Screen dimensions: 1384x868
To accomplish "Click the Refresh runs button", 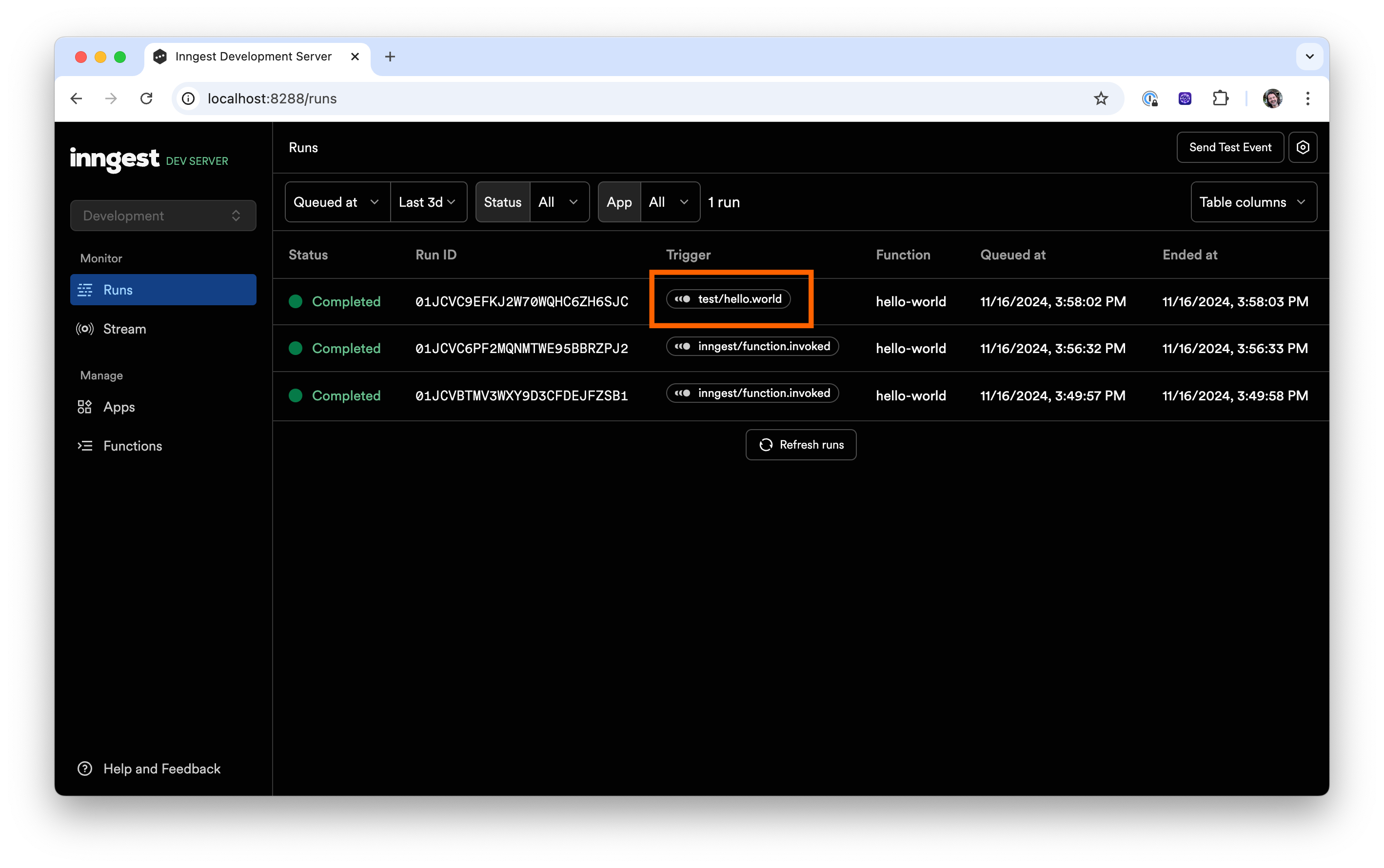I will pyautogui.click(x=800, y=444).
